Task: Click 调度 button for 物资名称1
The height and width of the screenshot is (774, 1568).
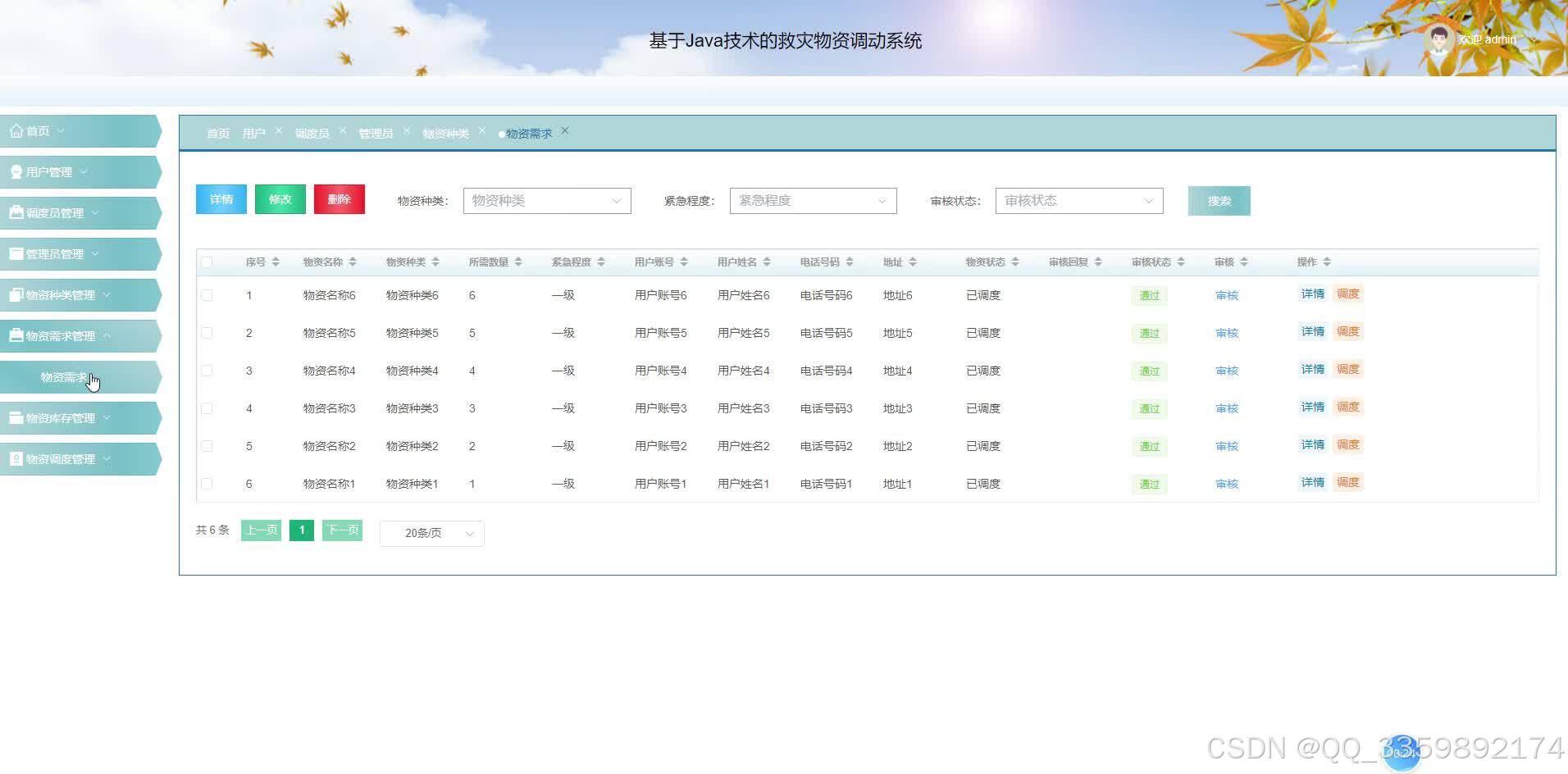Action: click(1348, 483)
